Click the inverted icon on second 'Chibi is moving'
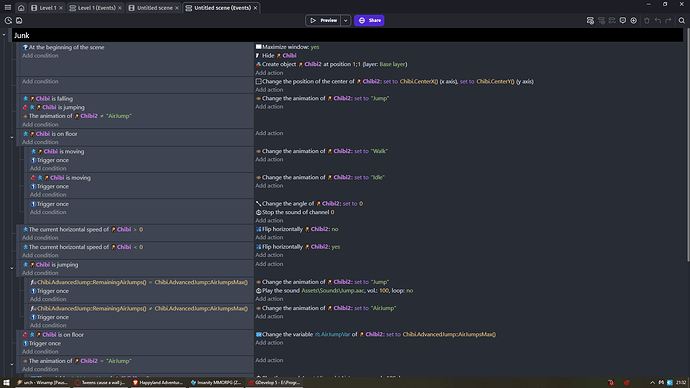The image size is (690, 388). [33, 178]
